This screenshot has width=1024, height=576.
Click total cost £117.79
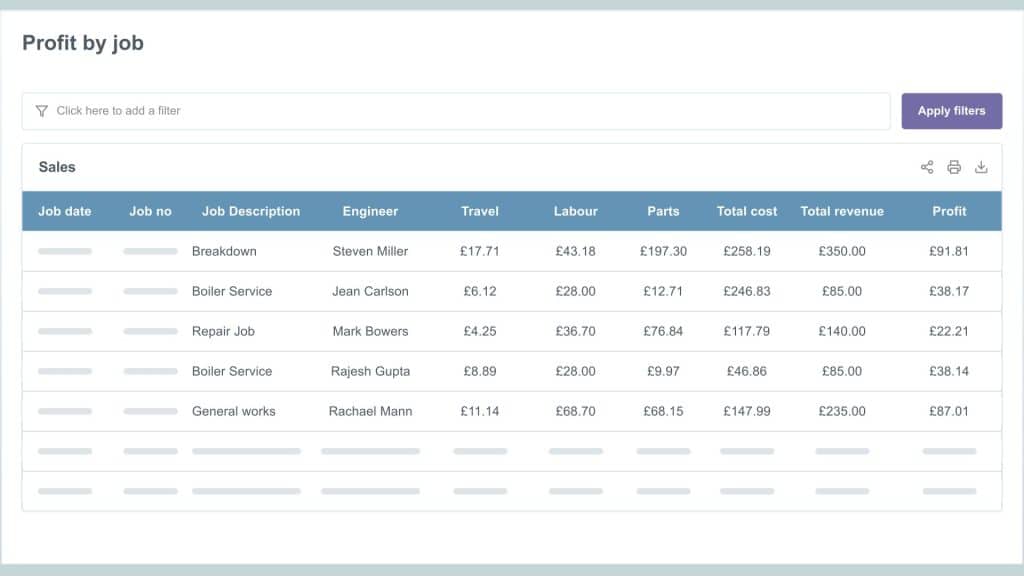coord(746,331)
